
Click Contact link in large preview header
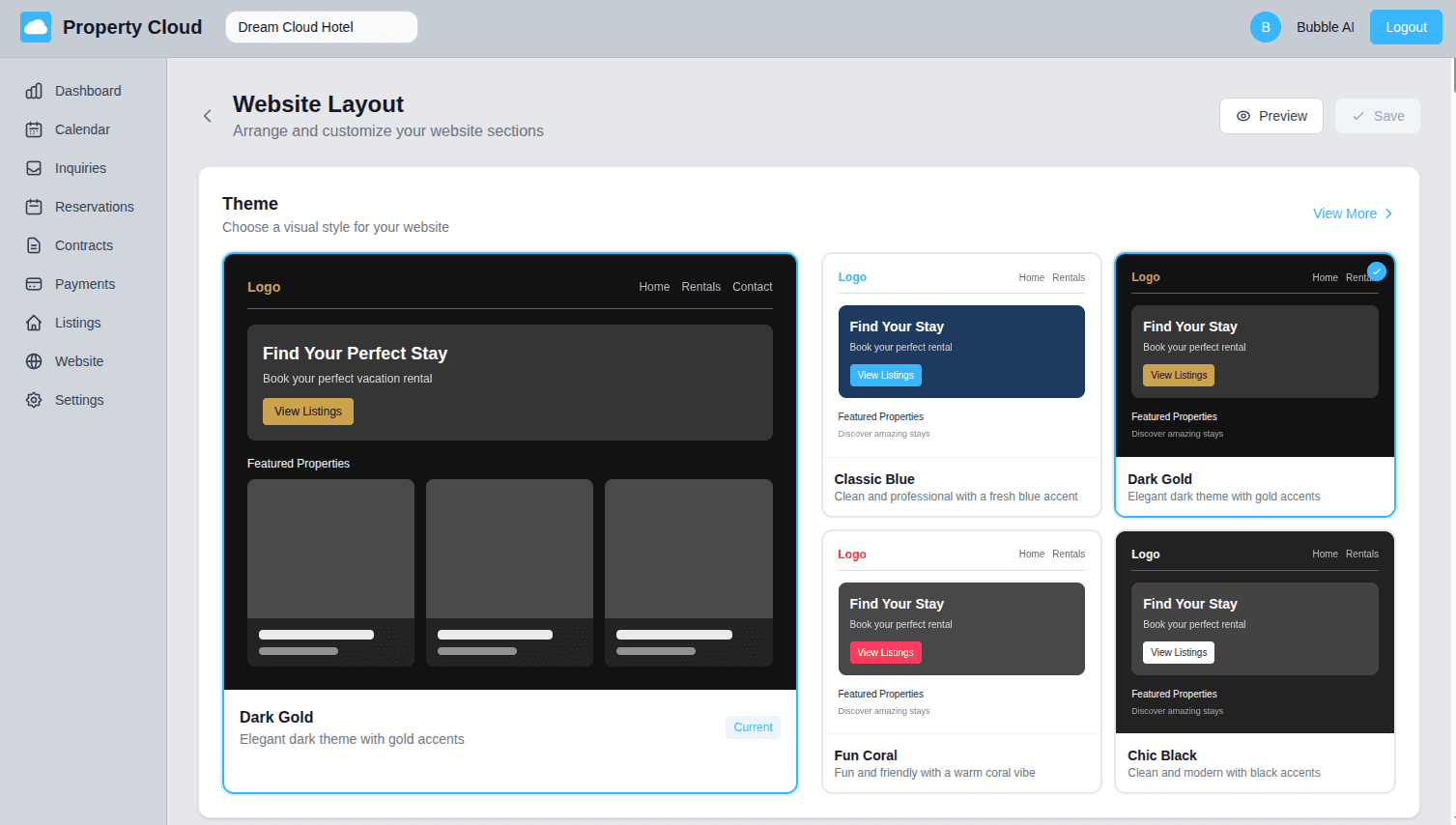(x=753, y=287)
